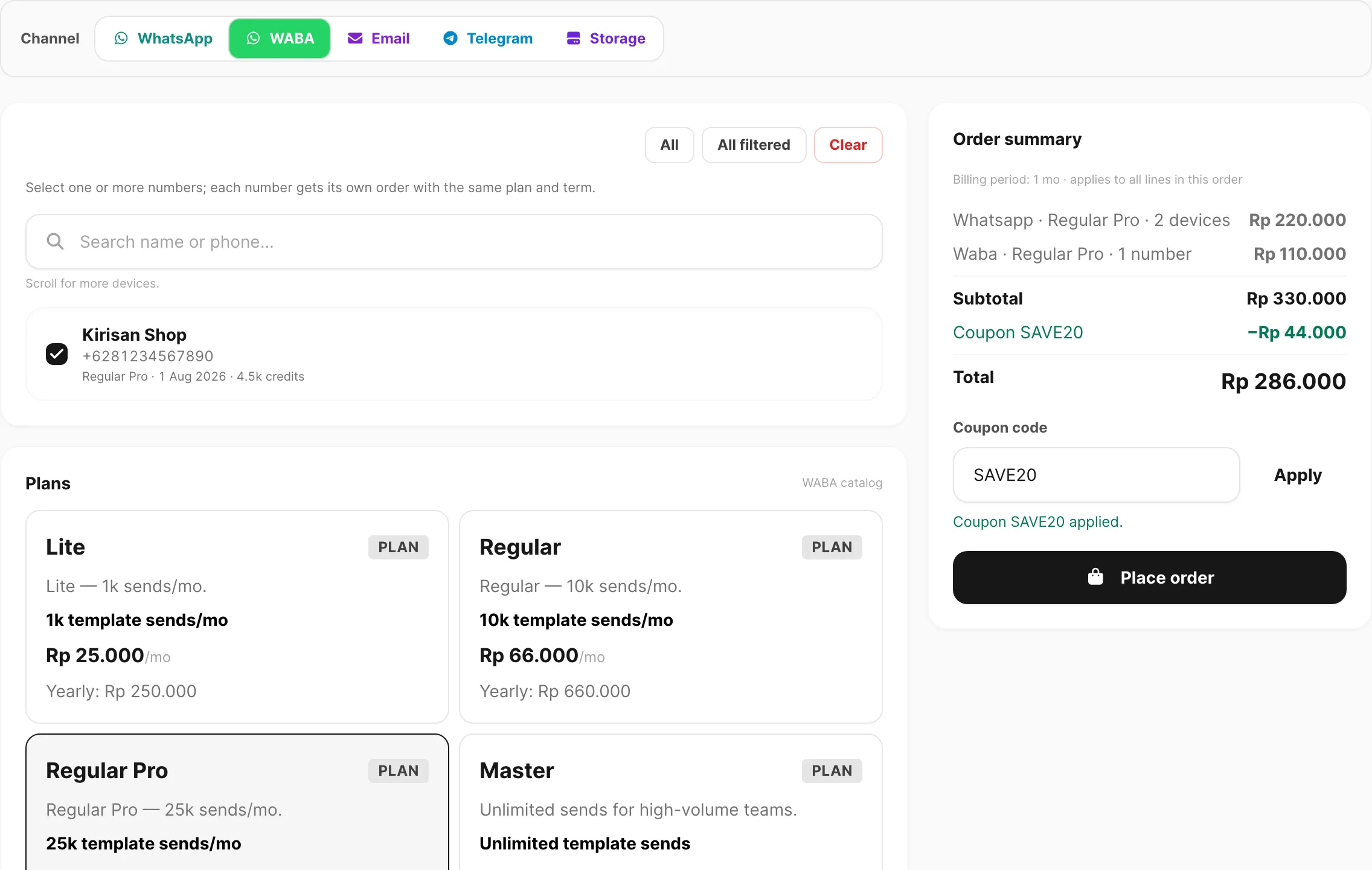Uncheck the Kirisan Shop number checkbox
Viewport: 1372px width, 870px height.
[57, 354]
